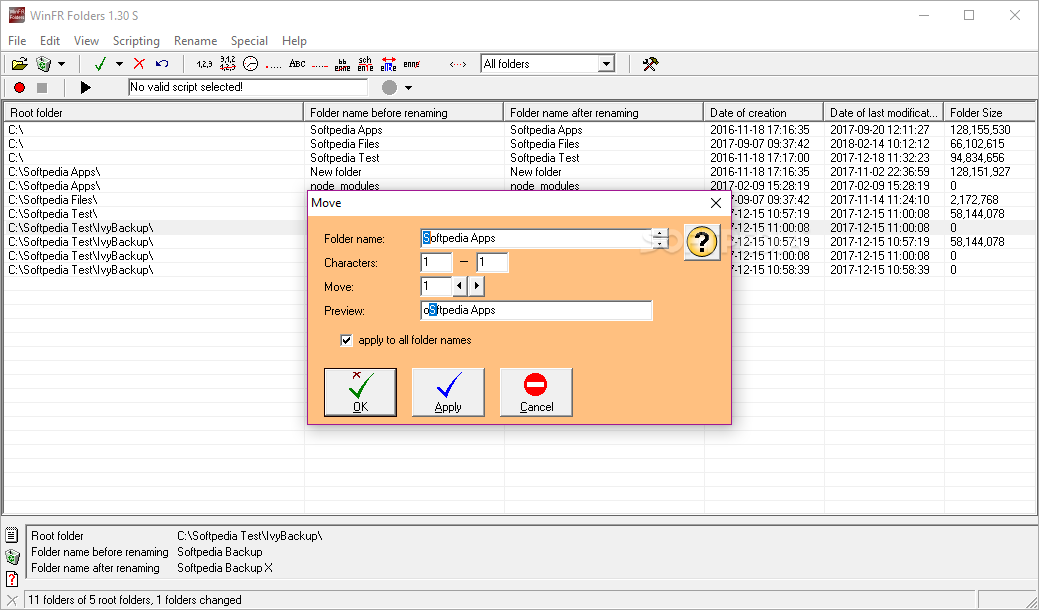This screenshot has width=1039, height=610.
Task: Select the 'Softpedia Files' before-renaming cell
Action: pos(345,144)
